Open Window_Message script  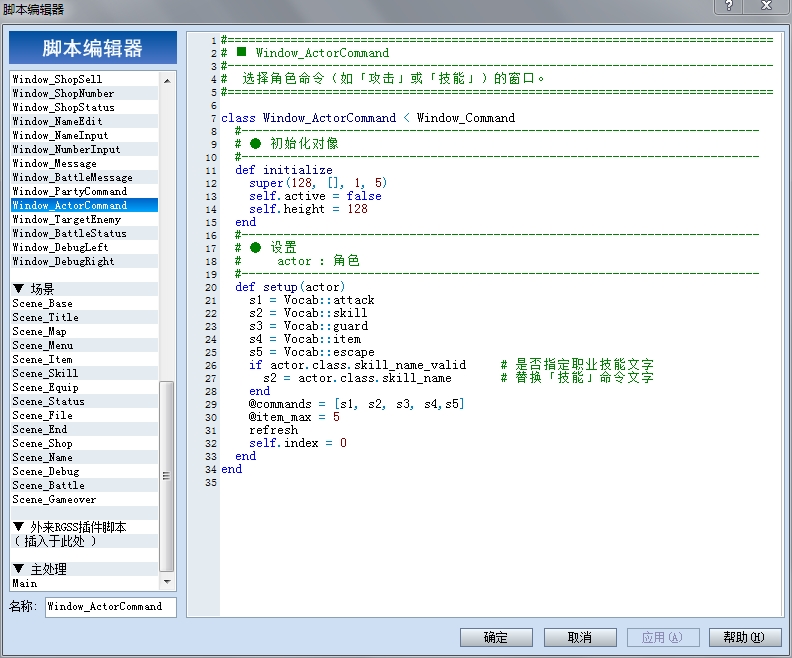point(84,163)
